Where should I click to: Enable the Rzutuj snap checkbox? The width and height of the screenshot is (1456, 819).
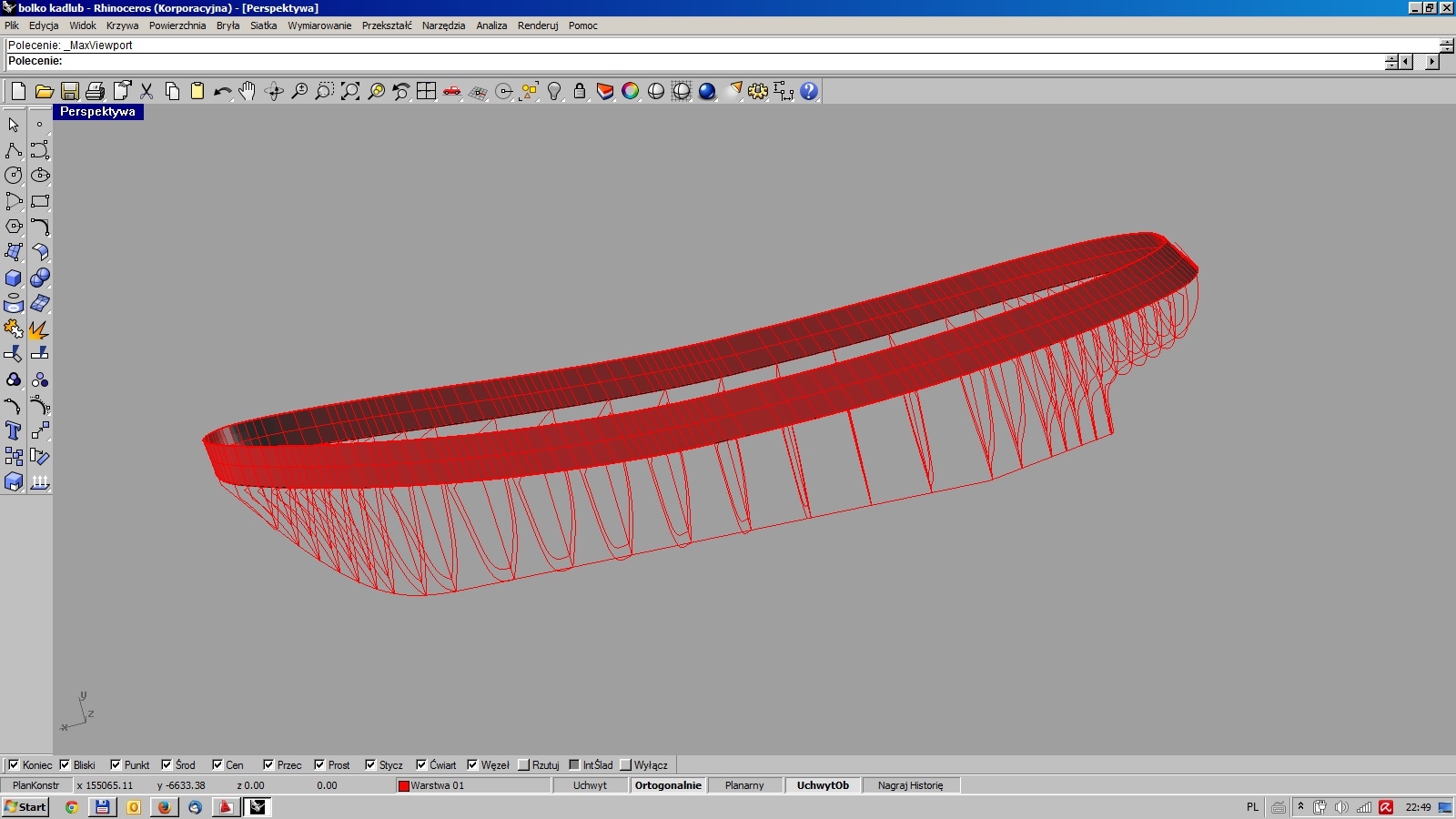(523, 765)
